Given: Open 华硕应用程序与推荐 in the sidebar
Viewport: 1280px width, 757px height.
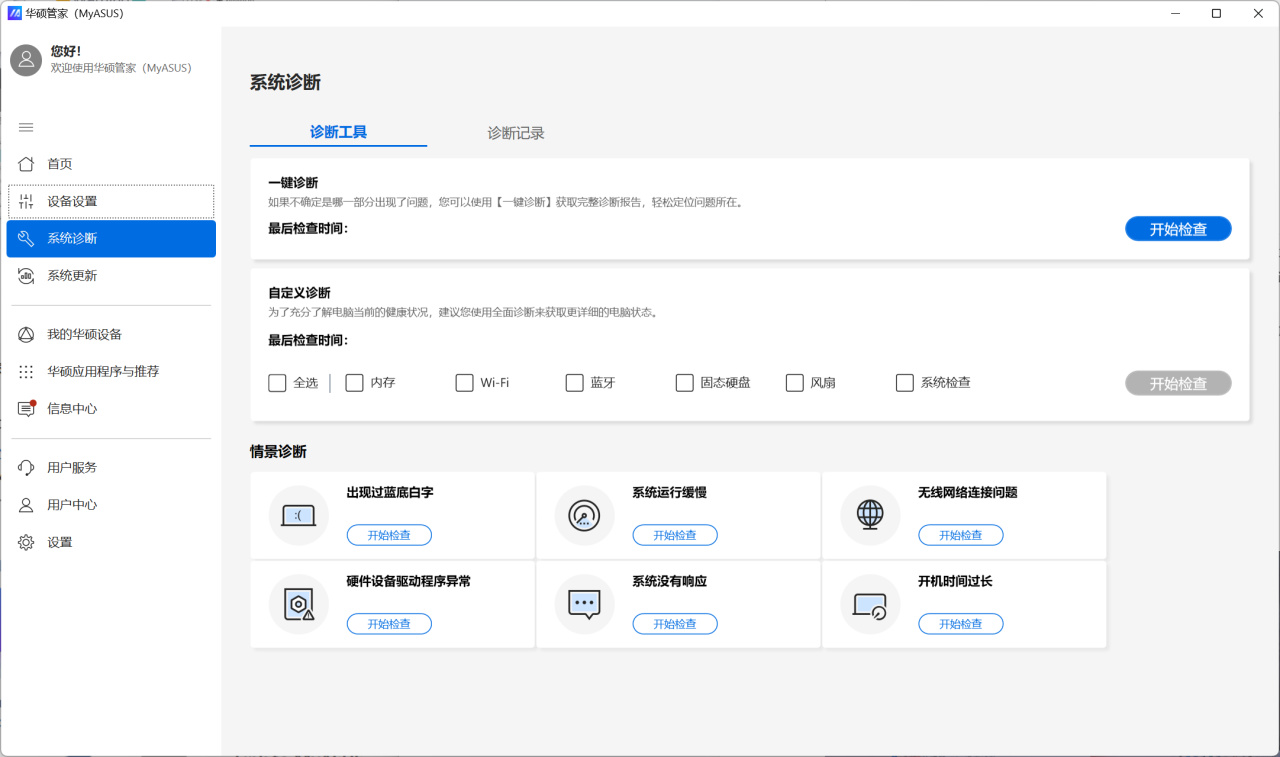Looking at the screenshot, I should (x=111, y=372).
